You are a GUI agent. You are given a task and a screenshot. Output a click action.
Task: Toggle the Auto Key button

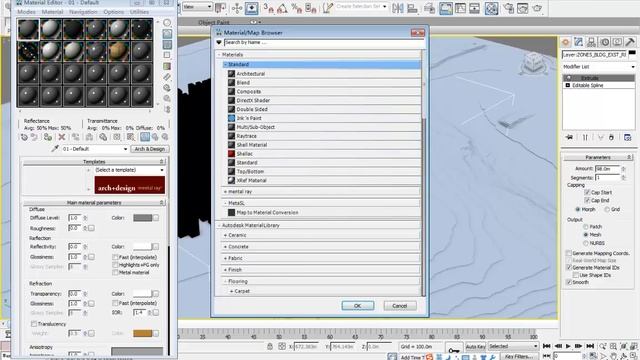tap(476, 347)
